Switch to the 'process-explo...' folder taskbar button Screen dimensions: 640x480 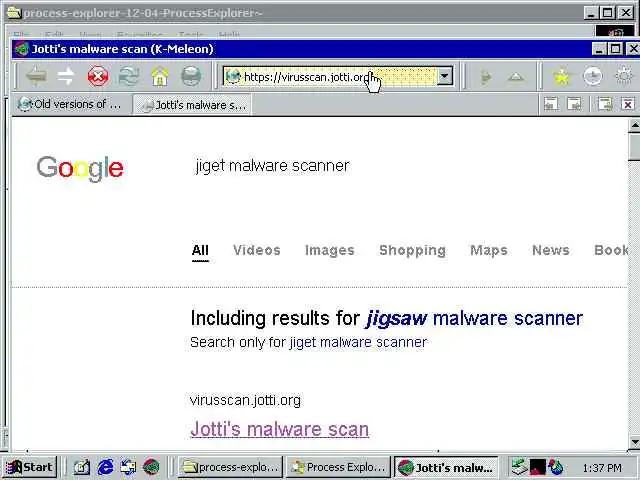(231, 467)
